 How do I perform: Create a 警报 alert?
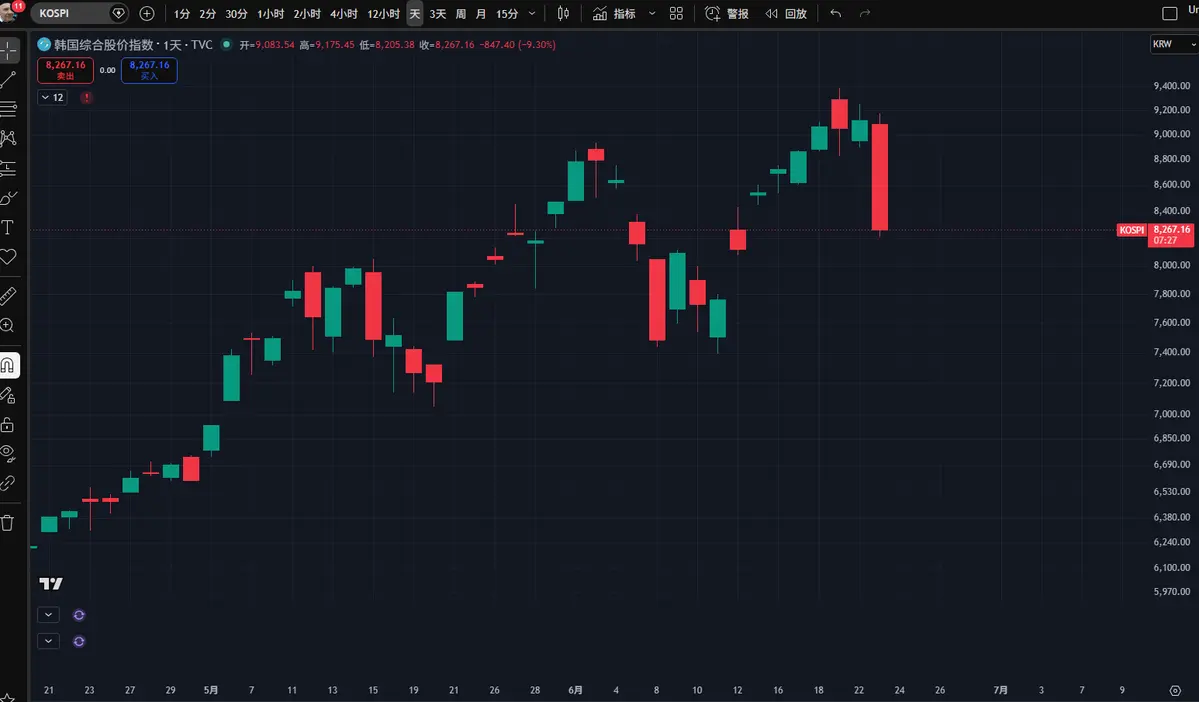click(x=726, y=14)
